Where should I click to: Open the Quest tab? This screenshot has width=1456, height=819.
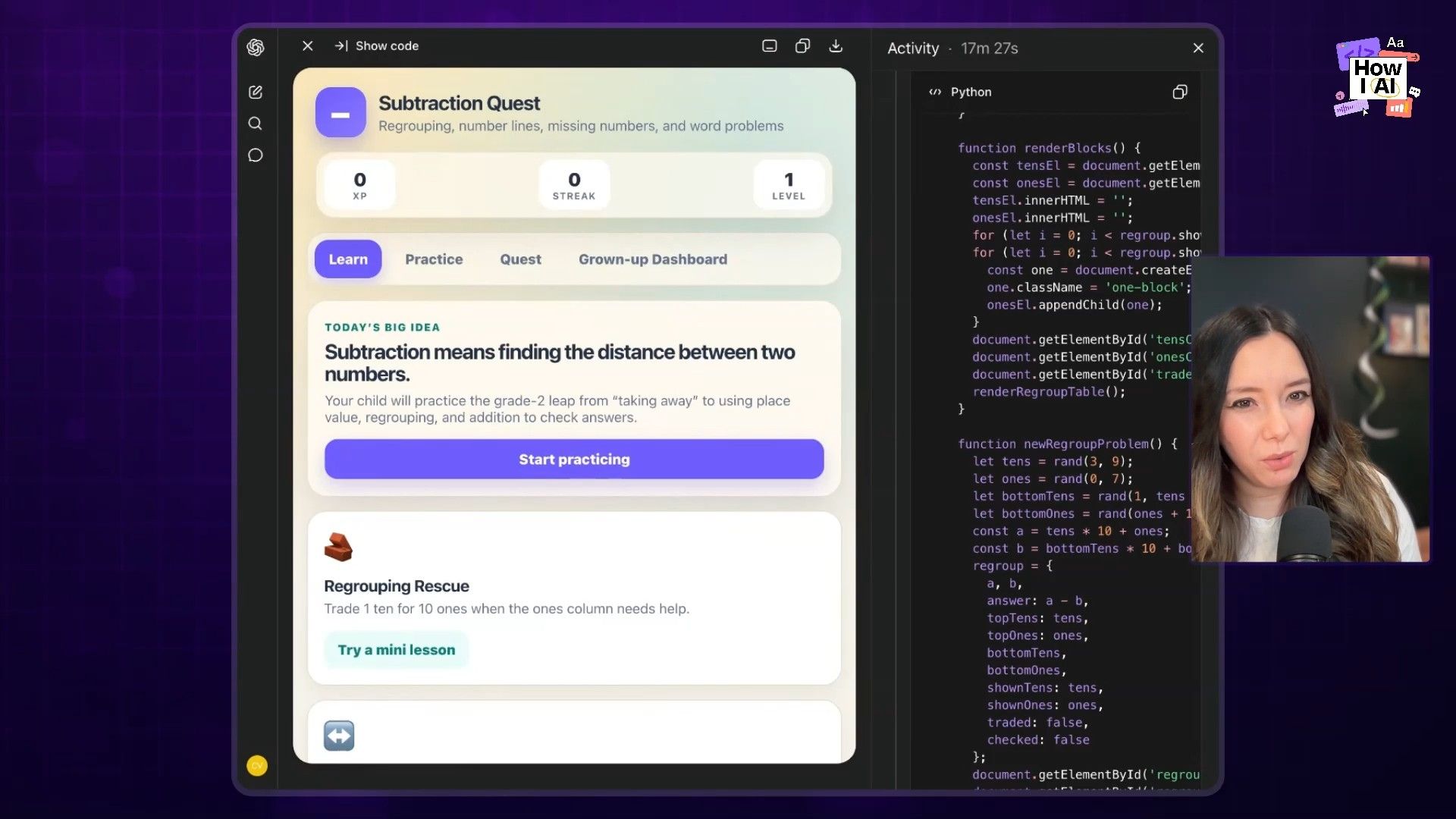tap(520, 259)
